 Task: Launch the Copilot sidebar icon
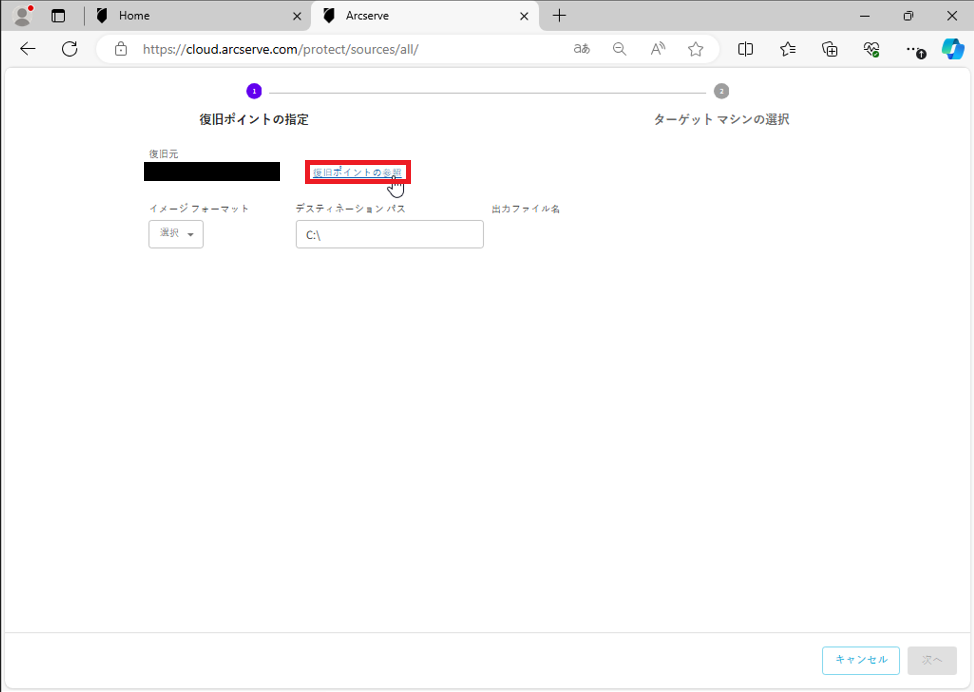953,49
